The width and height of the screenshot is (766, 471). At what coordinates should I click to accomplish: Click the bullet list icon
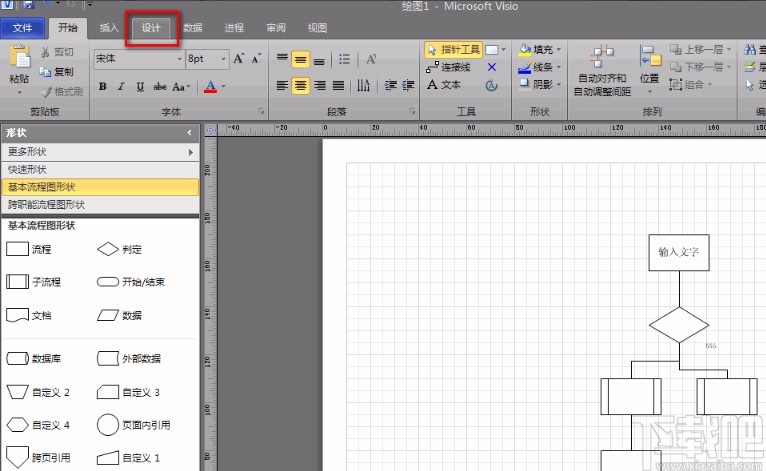[344, 59]
